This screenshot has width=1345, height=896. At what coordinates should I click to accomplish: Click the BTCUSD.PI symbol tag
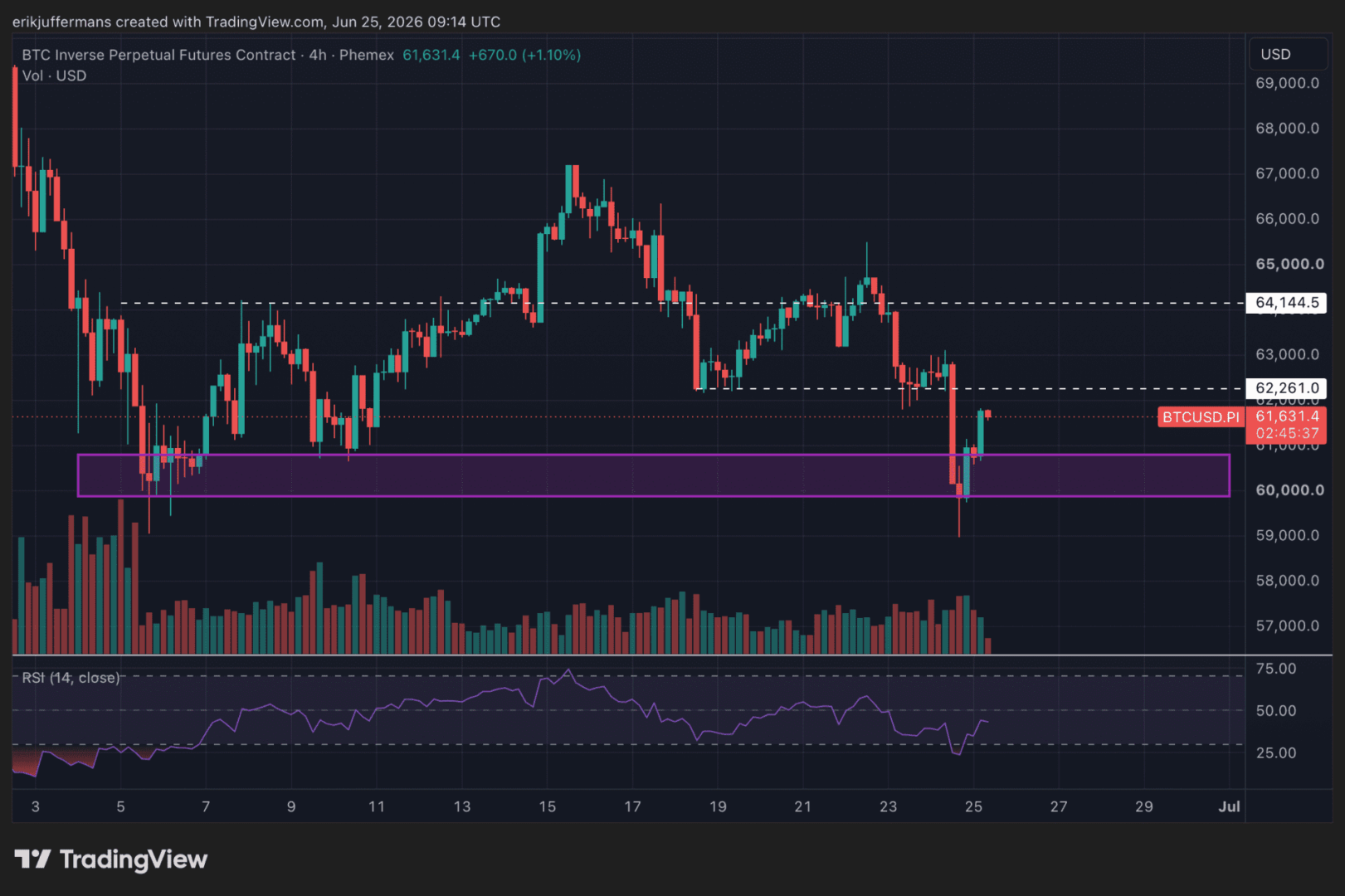click(1200, 417)
